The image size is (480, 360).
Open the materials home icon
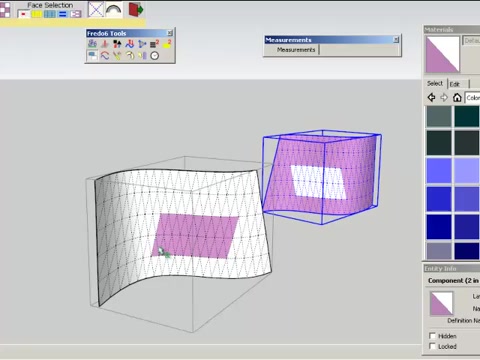[x=457, y=97]
